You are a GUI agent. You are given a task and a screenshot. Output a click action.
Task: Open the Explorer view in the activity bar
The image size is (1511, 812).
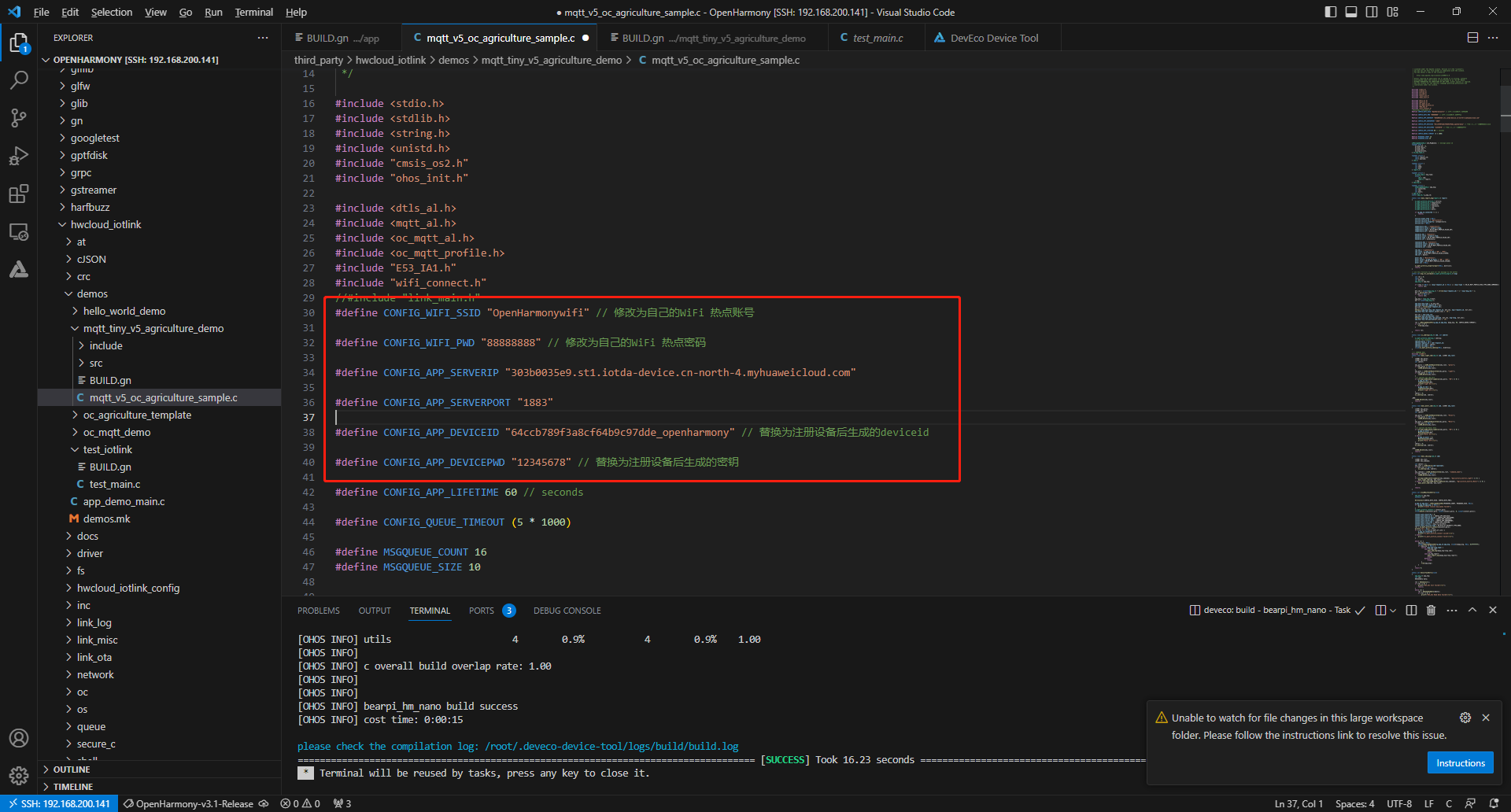point(19,42)
